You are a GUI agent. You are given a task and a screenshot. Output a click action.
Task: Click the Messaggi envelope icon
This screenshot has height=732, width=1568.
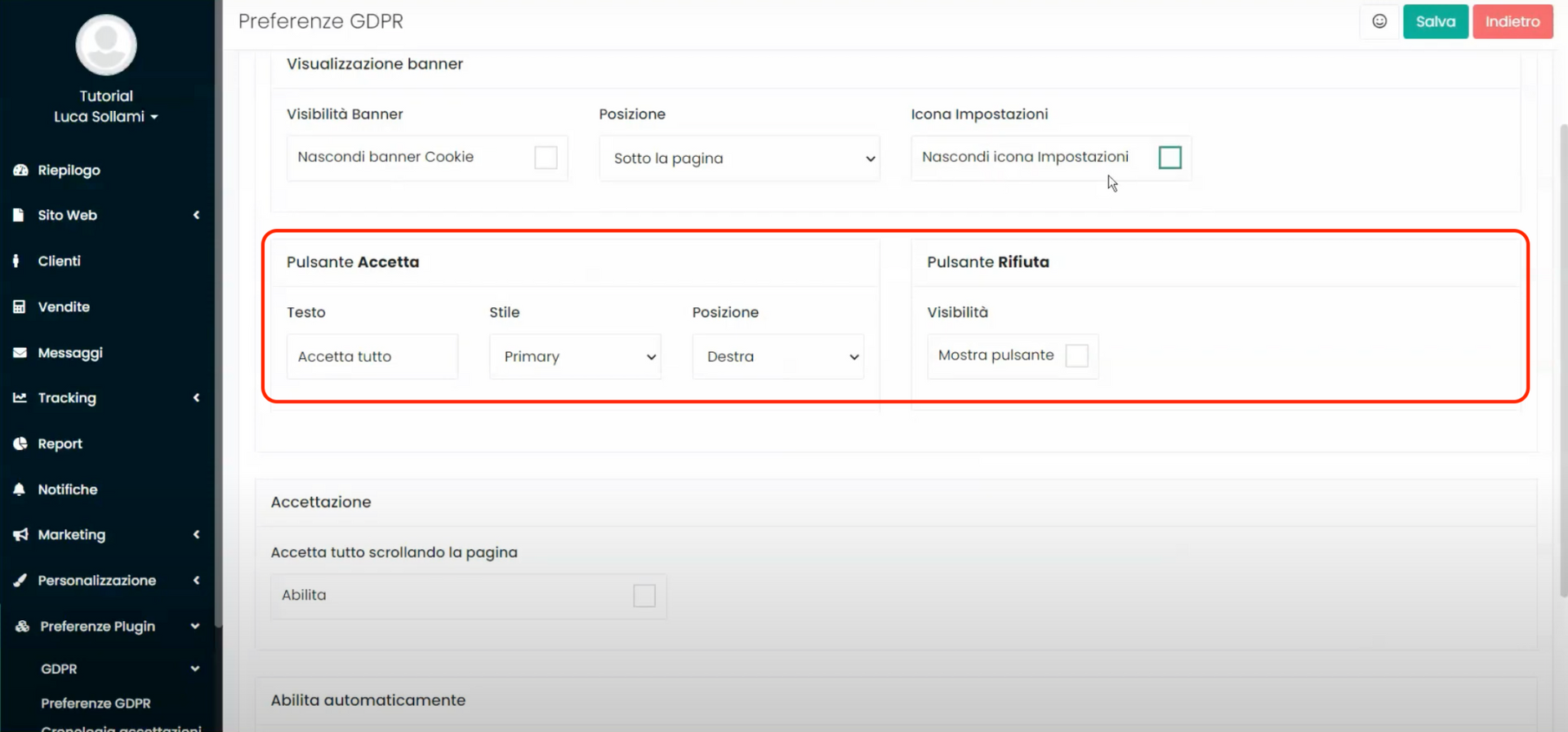20,352
